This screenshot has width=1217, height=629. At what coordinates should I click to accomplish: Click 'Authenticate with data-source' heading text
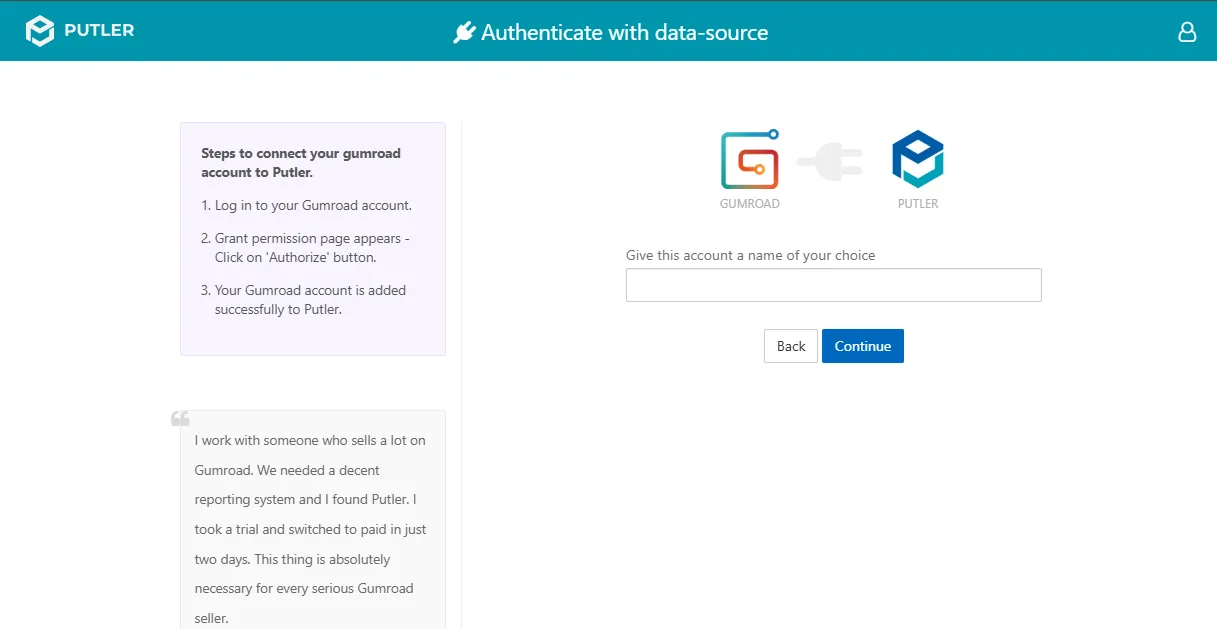[x=625, y=33]
